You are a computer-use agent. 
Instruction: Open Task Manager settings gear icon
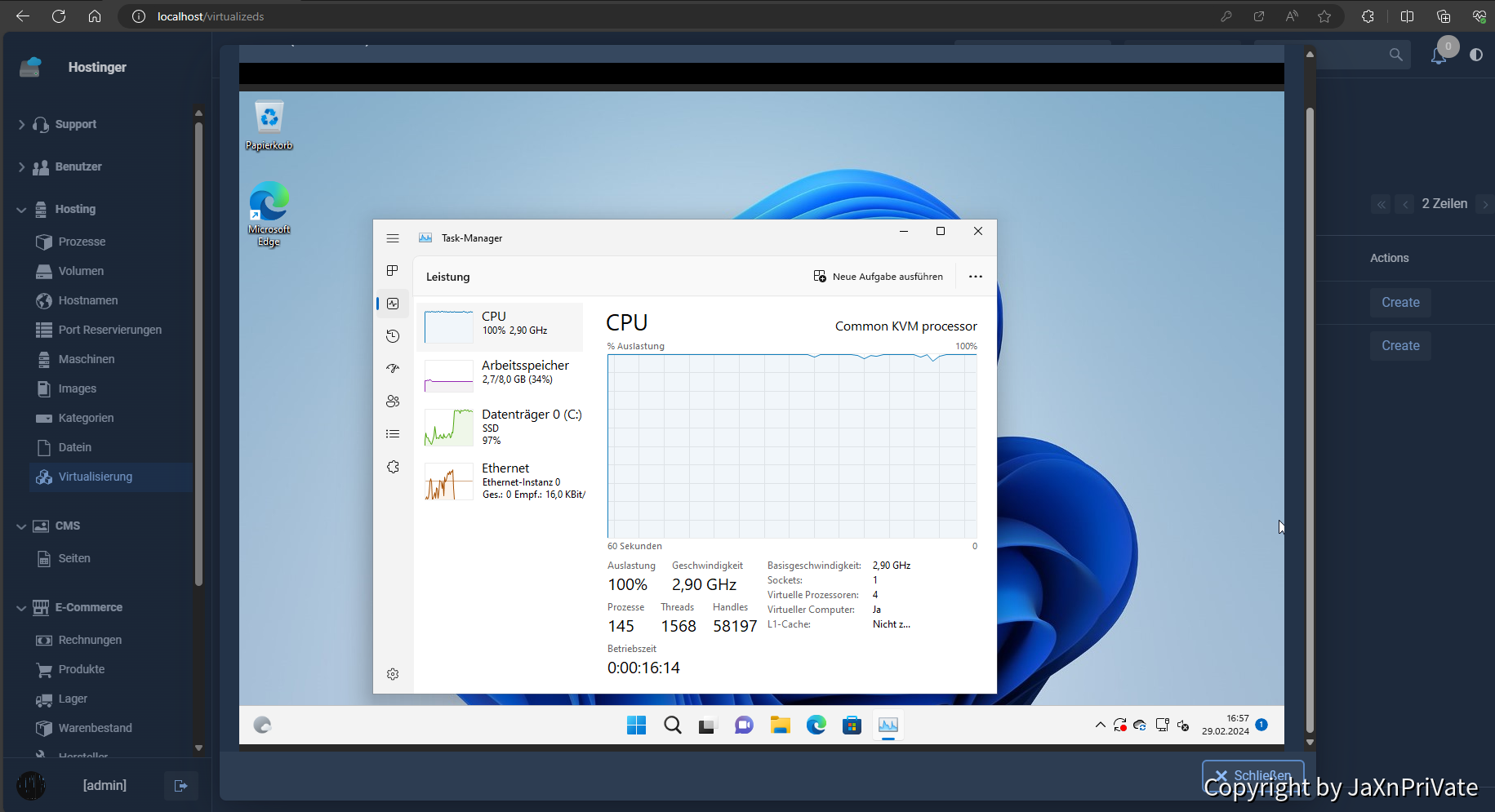(x=393, y=674)
